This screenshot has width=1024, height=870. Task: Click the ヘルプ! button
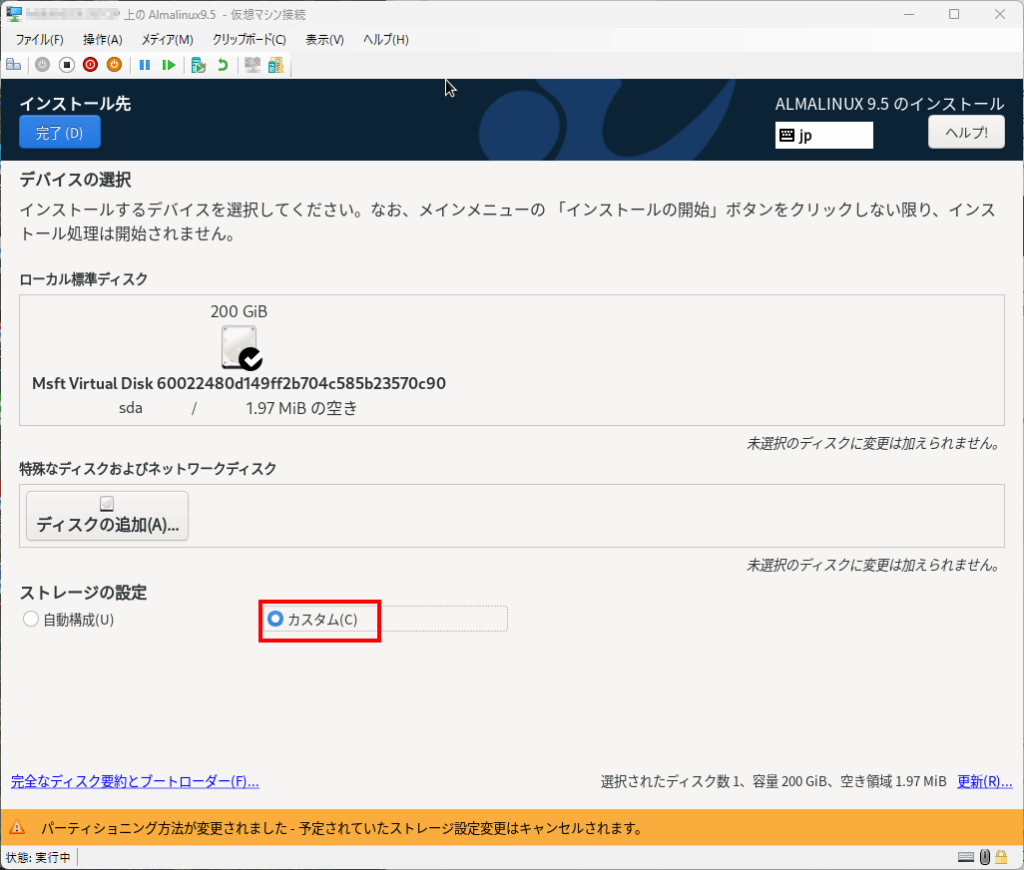966,132
